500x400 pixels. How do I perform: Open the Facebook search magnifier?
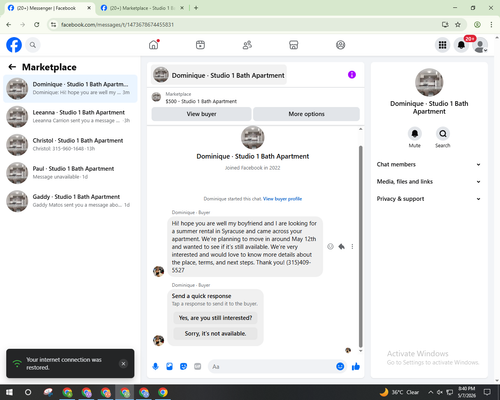33,45
